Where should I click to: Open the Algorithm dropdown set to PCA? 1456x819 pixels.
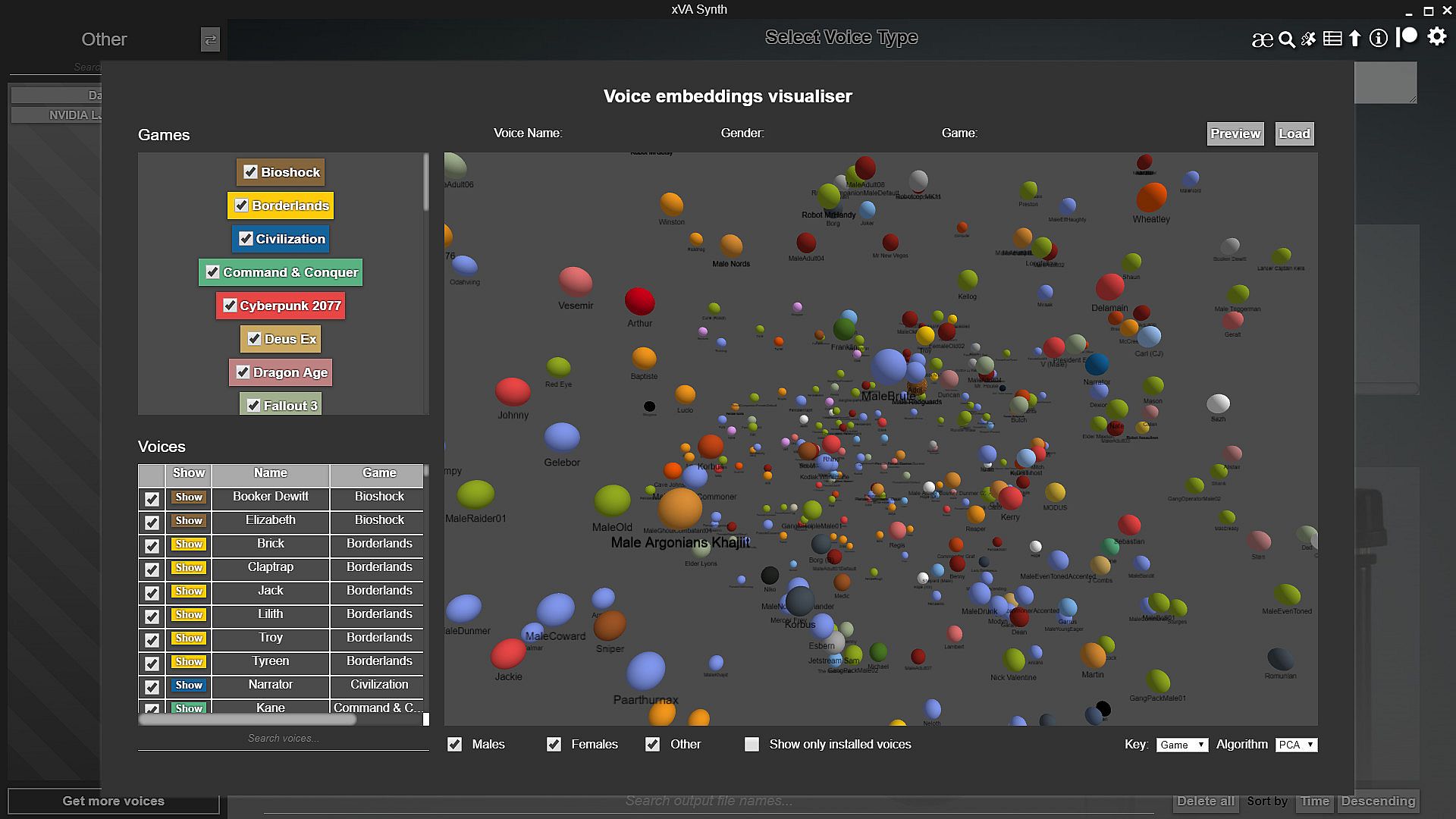coord(1296,745)
